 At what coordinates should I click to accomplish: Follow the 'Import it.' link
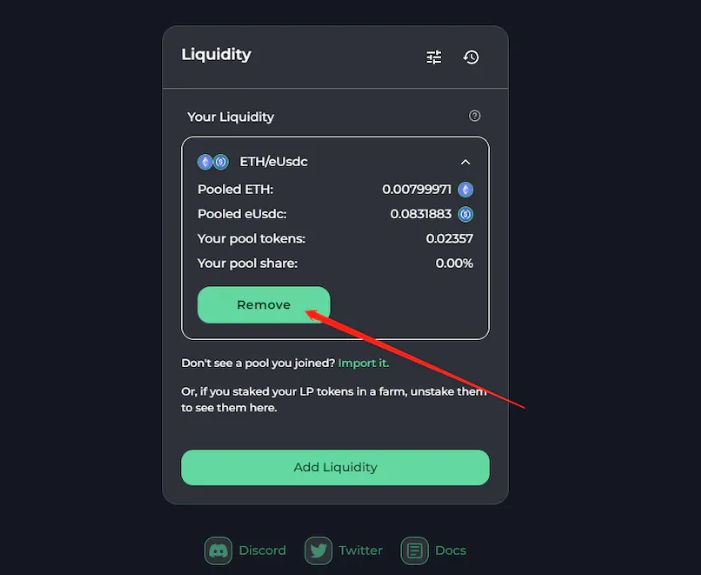(x=363, y=363)
